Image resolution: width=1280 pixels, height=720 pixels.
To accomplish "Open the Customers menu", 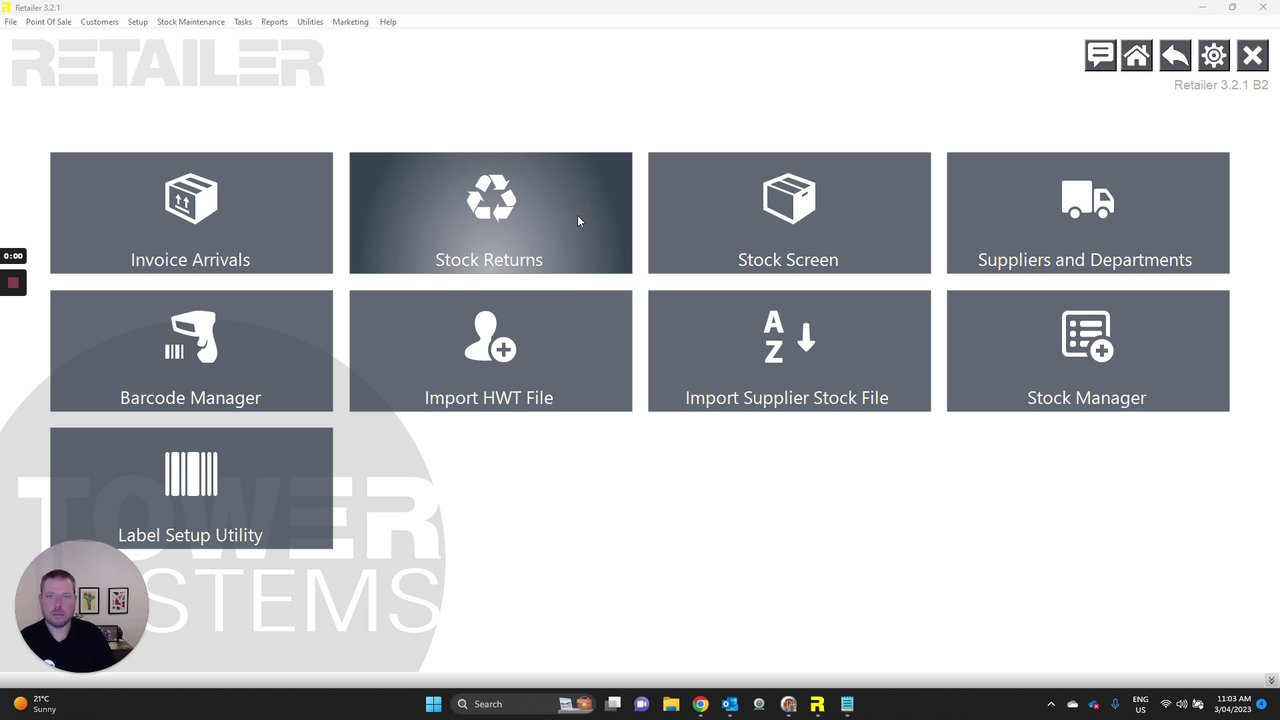I will click(99, 22).
